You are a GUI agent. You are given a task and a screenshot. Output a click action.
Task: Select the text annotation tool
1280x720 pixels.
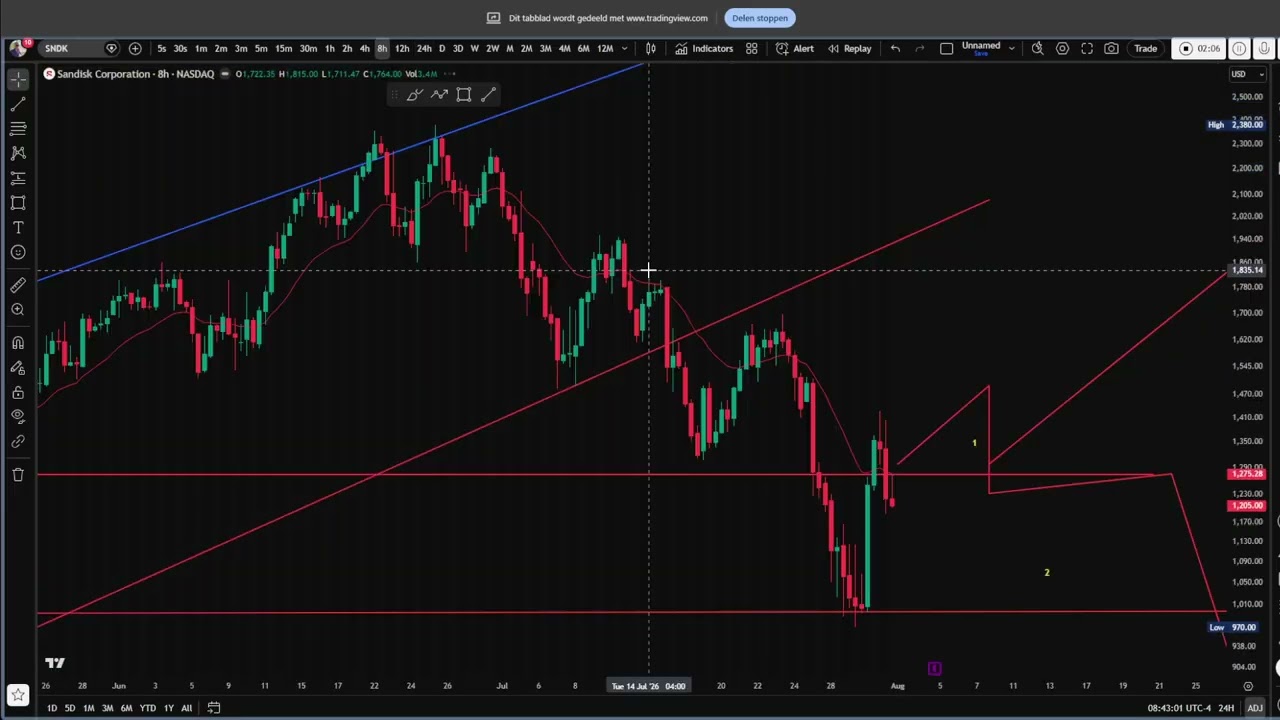18,227
